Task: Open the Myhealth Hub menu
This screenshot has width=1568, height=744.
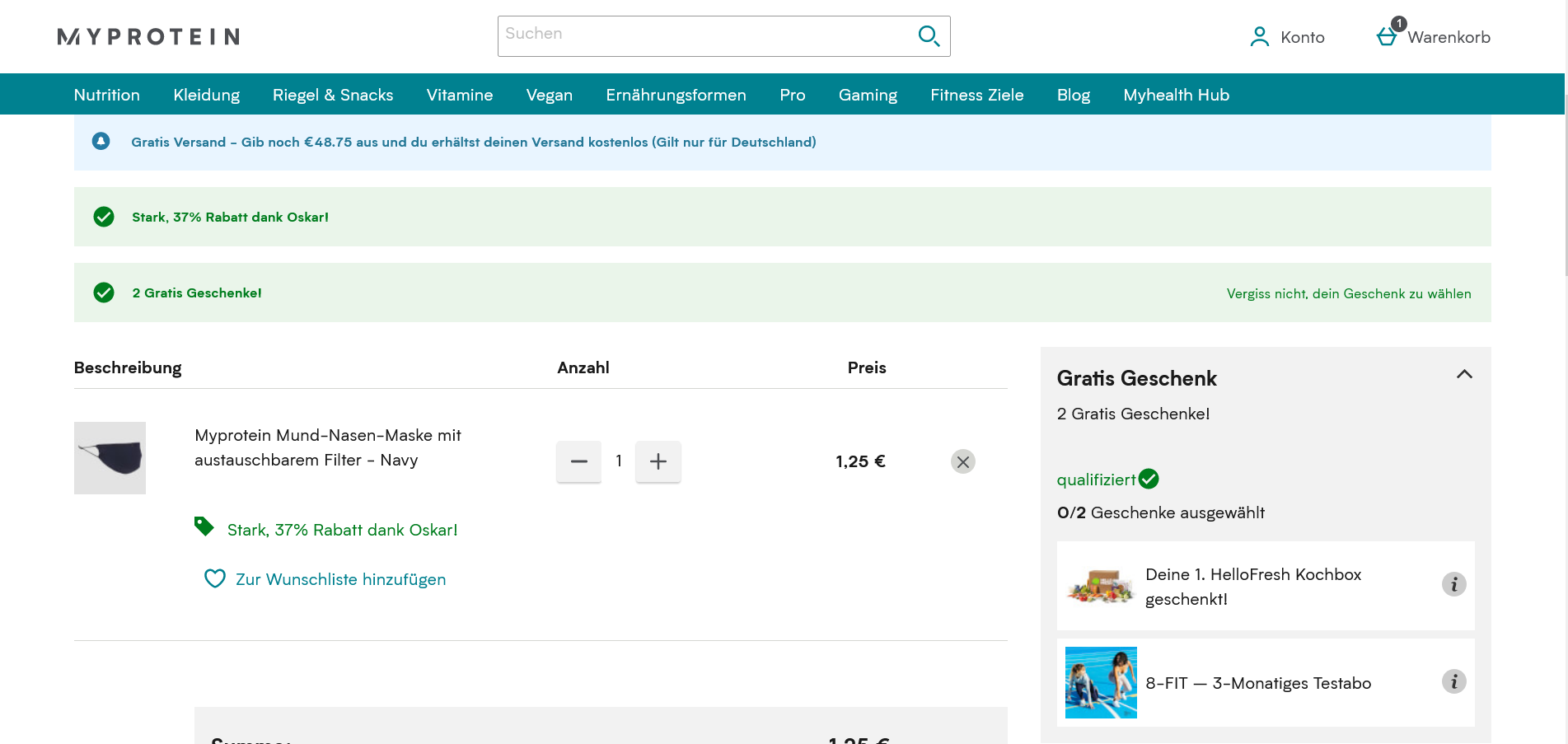Action: point(1177,95)
